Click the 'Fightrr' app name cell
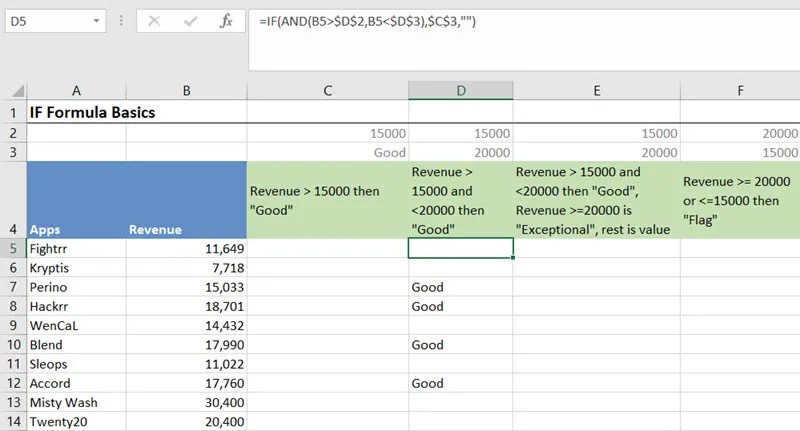Viewport: 800px width, 431px height. pos(77,249)
